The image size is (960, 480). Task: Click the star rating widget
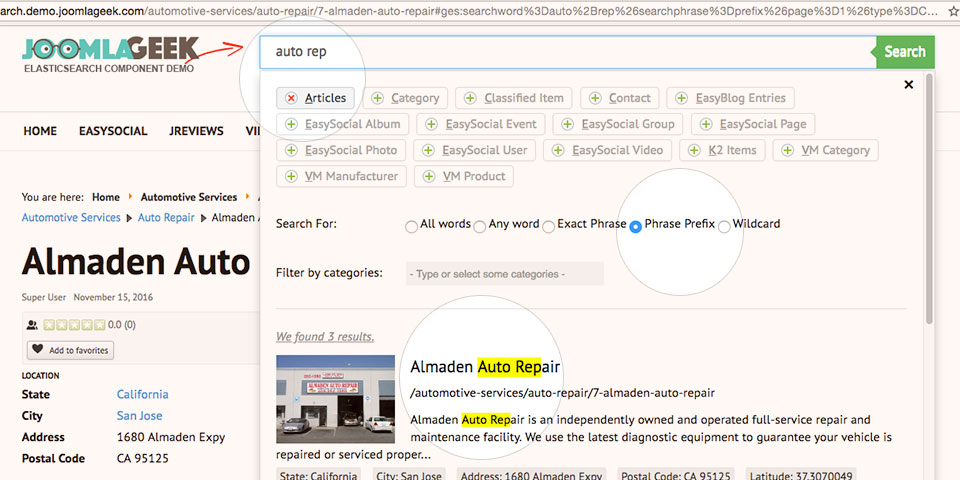tap(74, 325)
